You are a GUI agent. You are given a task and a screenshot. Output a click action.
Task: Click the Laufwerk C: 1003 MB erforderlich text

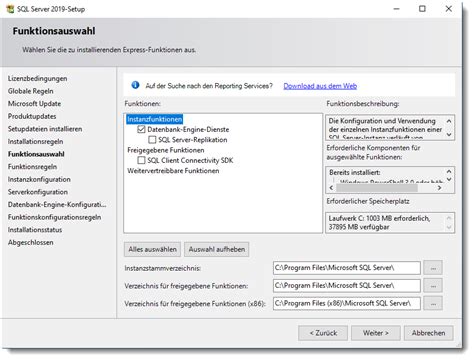click(x=379, y=218)
